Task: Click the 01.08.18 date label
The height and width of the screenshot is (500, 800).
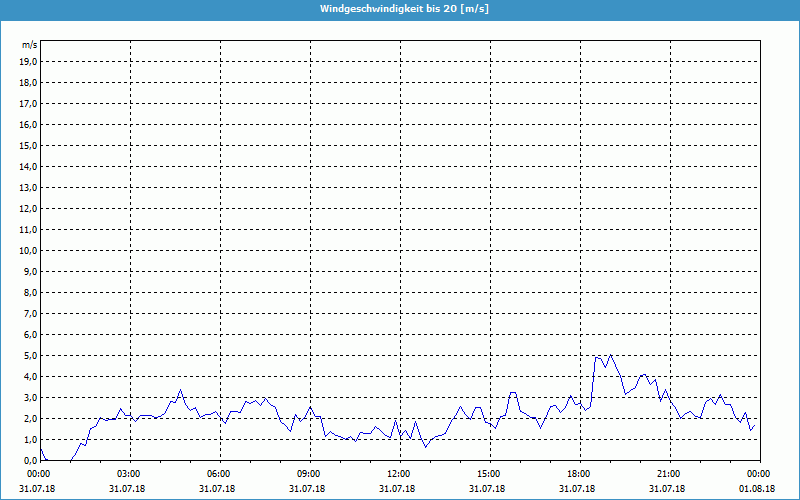Action: [x=757, y=489]
